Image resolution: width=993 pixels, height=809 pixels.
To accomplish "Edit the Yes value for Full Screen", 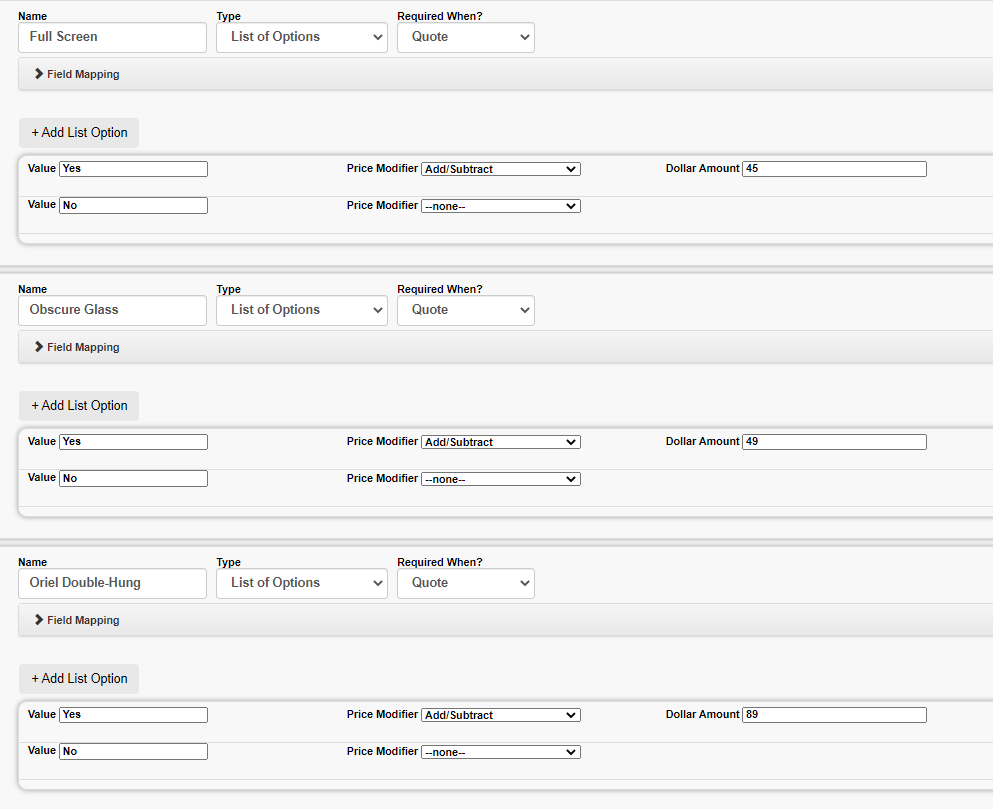I will point(133,169).
